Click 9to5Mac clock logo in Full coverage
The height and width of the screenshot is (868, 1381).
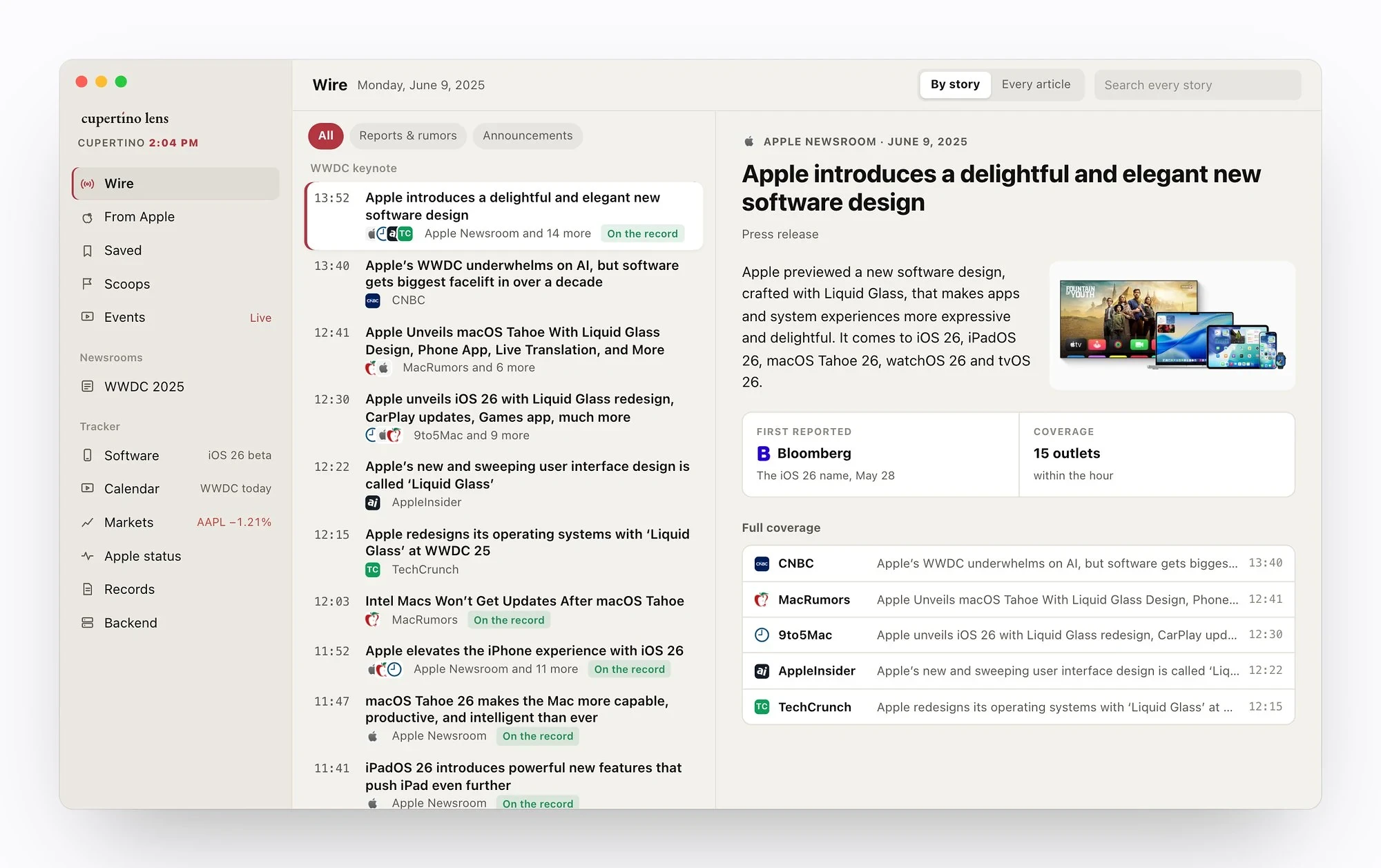pyautogui.click(x=762, y=635)
